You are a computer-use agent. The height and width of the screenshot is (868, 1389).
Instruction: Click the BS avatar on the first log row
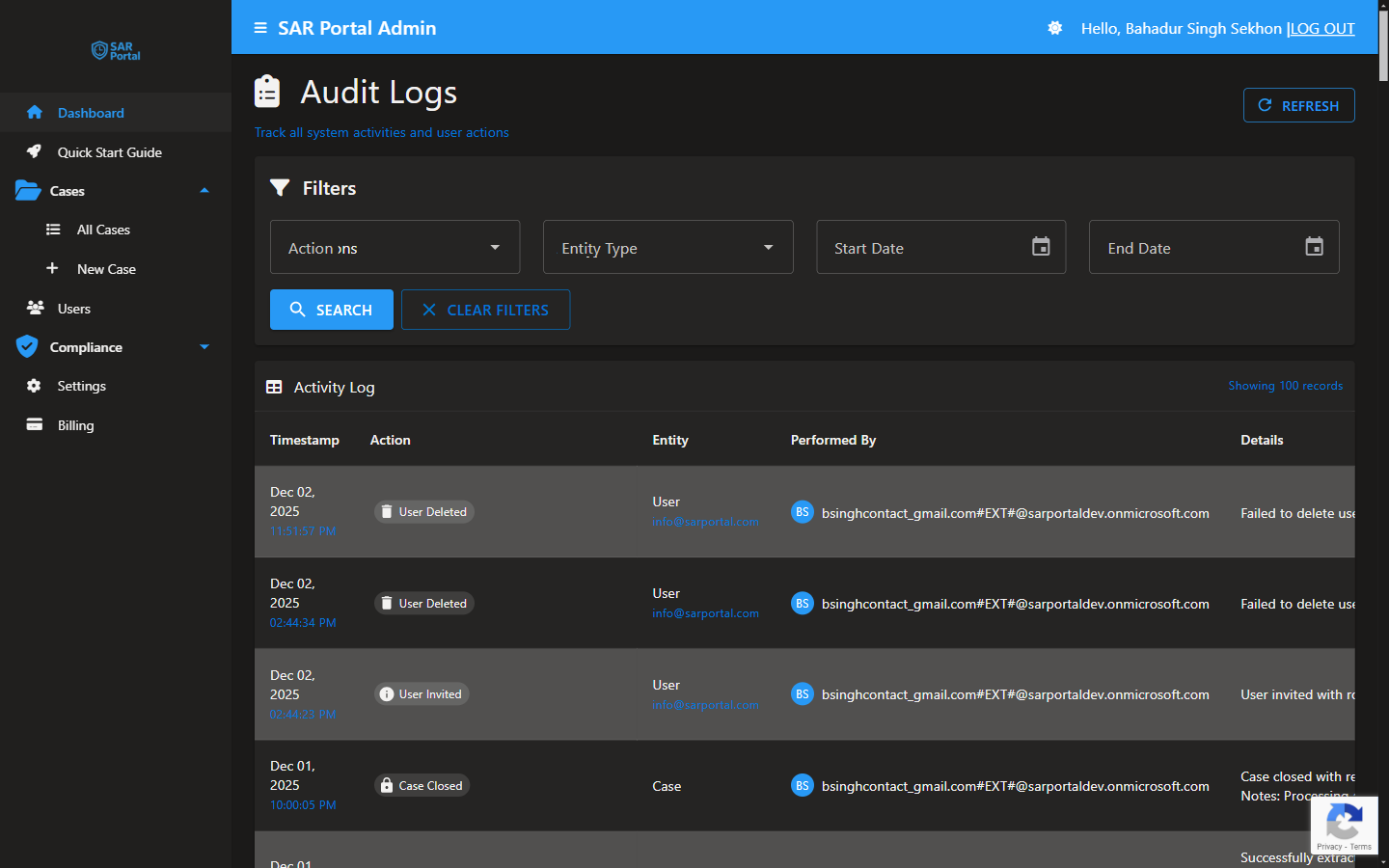(803, 512)
